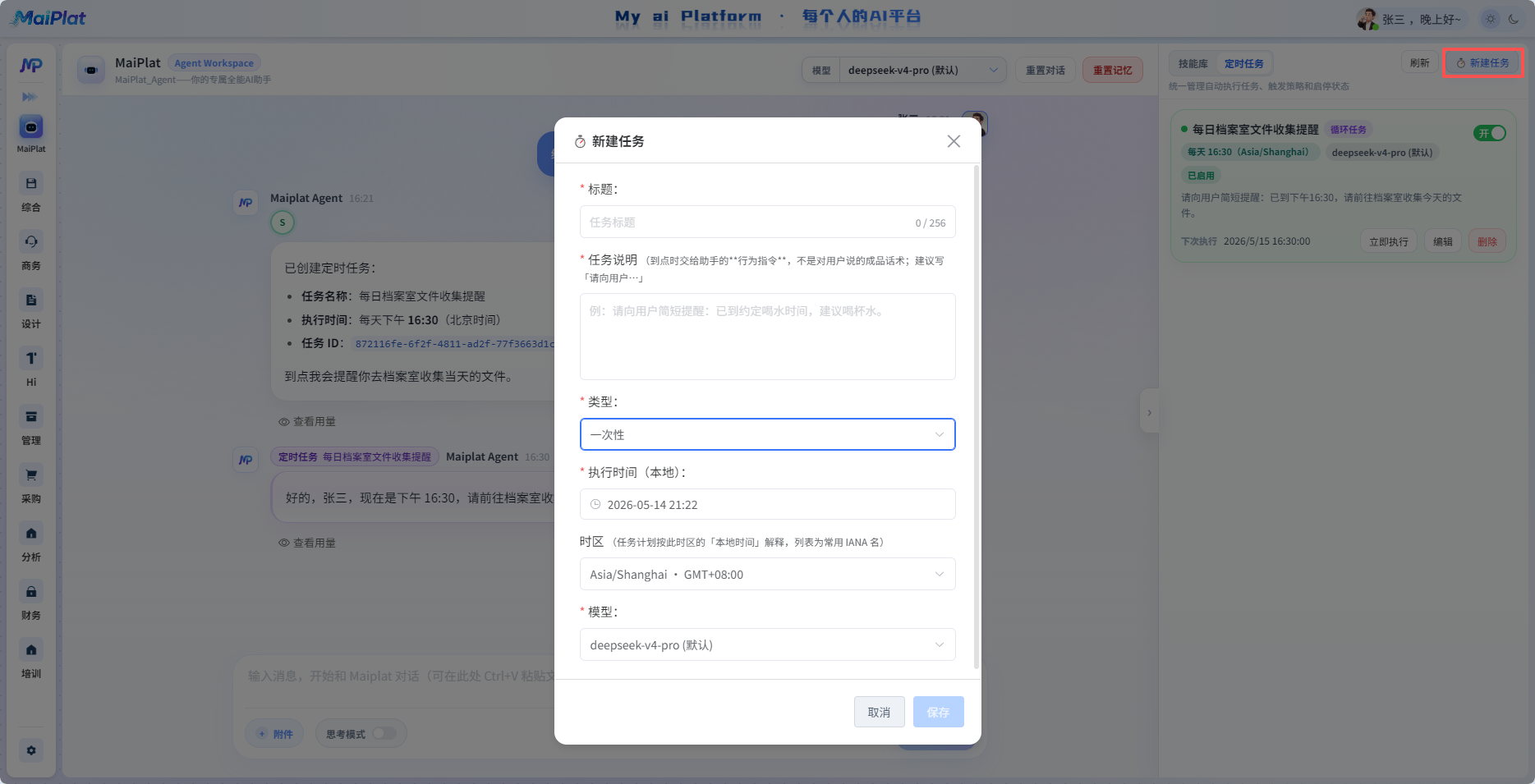1535x784 pixels.
Task: Click 已启用 status tag
Action: (1201, 175)
